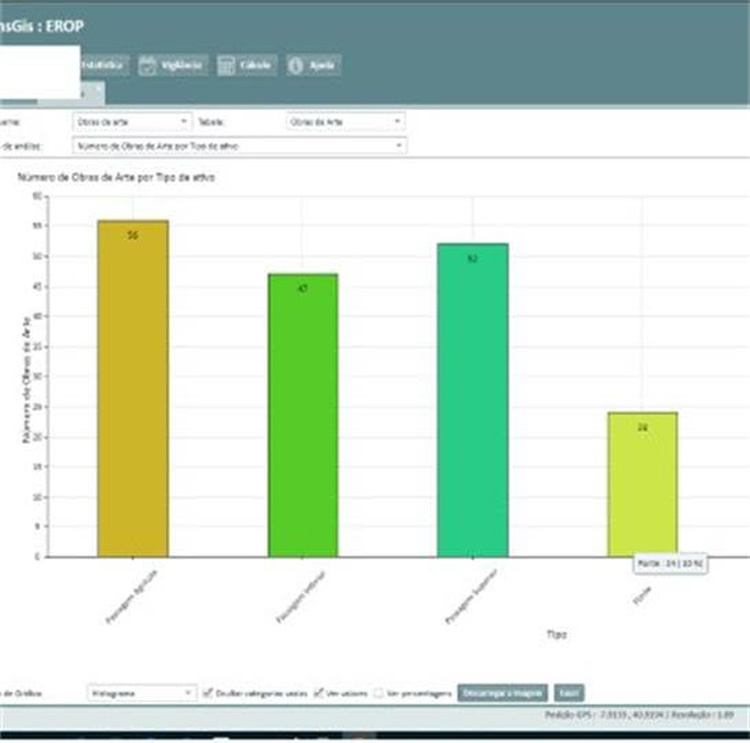Click the Vigilância calendar icon
The image size is (750, 743).
(x=148, y=65)
